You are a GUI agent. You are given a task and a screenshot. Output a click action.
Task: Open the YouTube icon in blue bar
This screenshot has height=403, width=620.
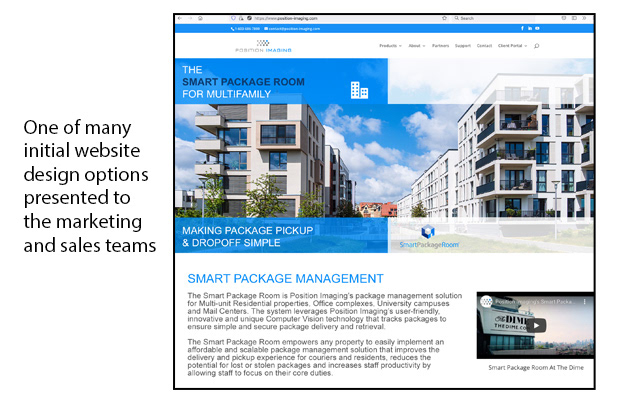click(537, 28)
